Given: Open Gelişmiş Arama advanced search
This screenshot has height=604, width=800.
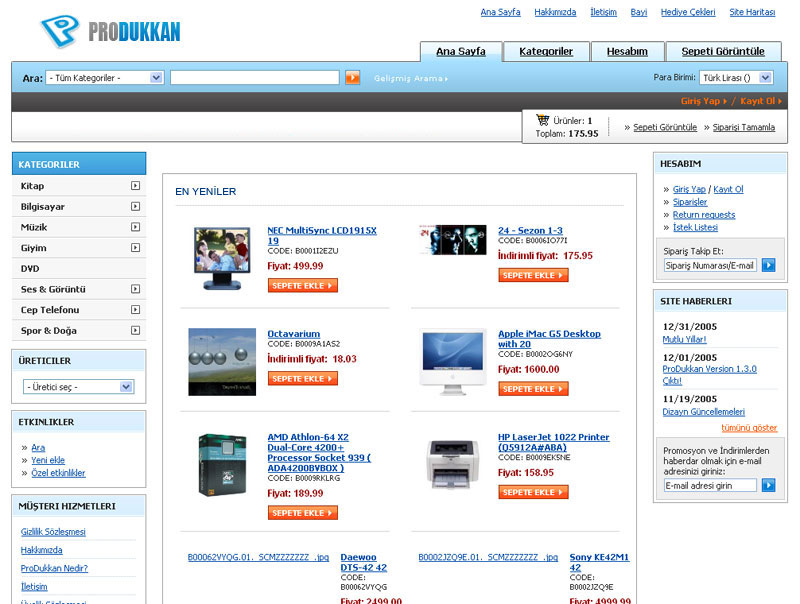Looking at the screenshot, I should click(411, 79).
